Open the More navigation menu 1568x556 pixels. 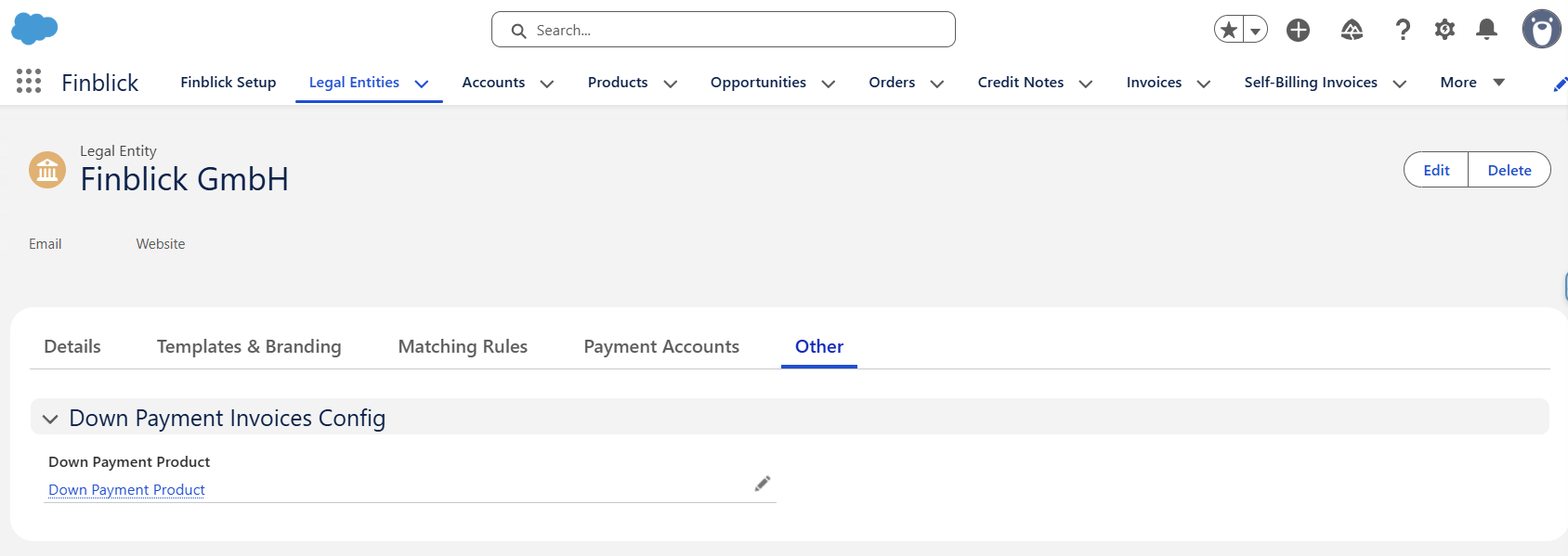click(1472, 82)
